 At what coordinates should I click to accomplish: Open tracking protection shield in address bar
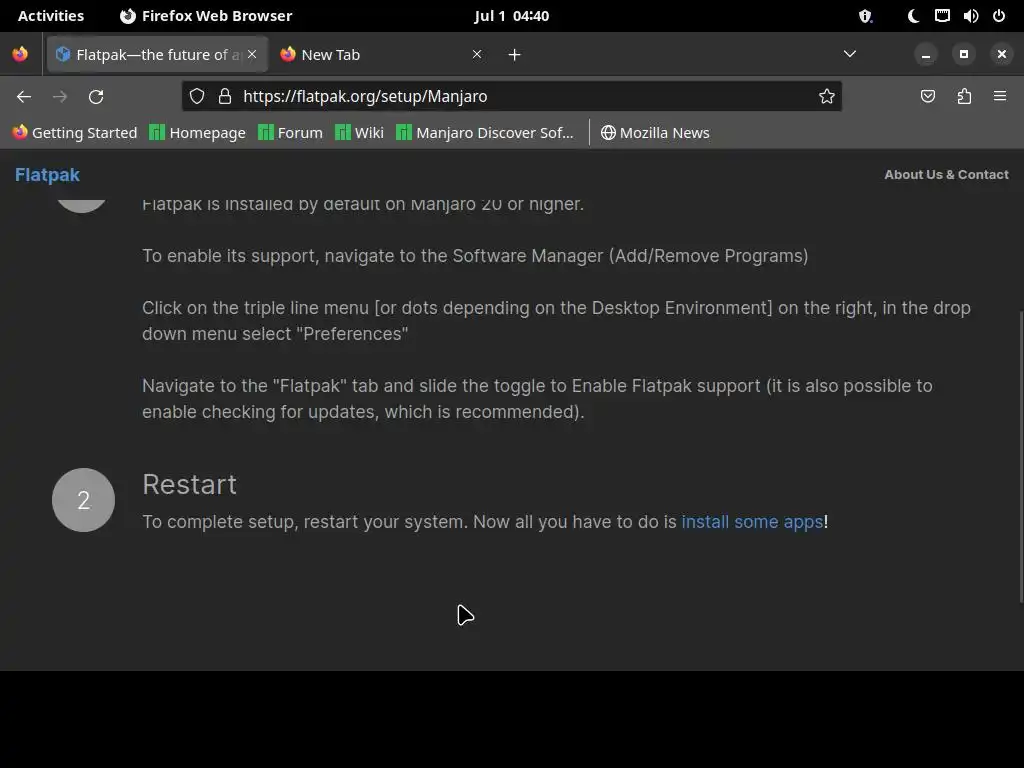pyautogui.click(x=197, y=97)
